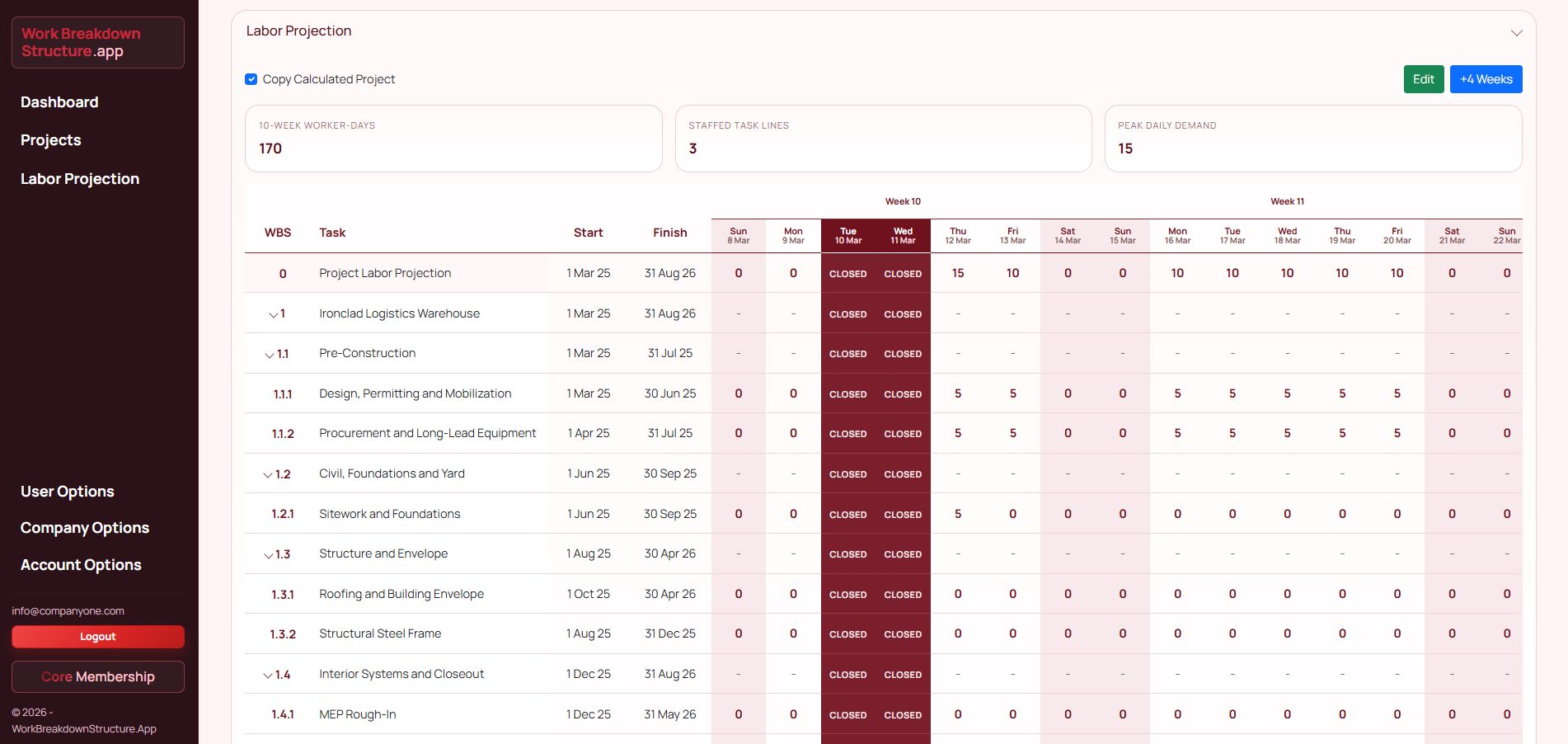
Task: Collapse the 1.2 Civil, Foundations row chevron
Action: [x=267, y=475]
